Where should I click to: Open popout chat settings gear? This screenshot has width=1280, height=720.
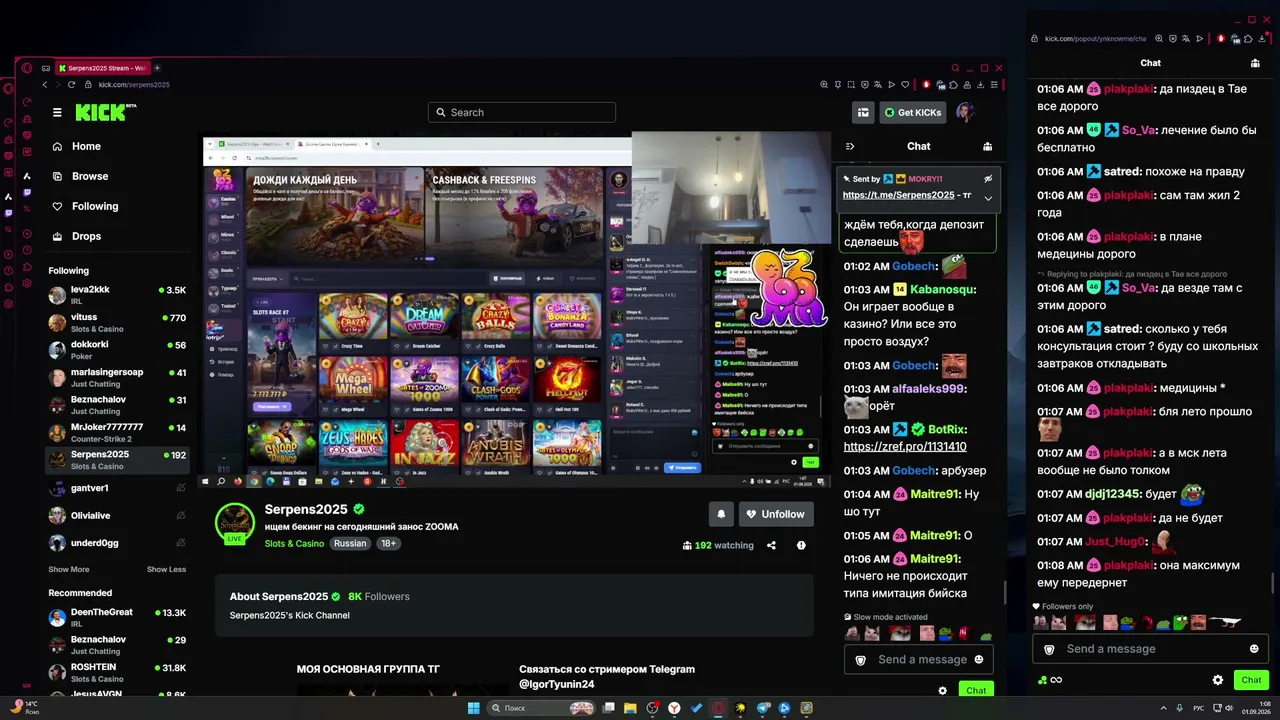pyautogui.click(x=1218, y=680)
